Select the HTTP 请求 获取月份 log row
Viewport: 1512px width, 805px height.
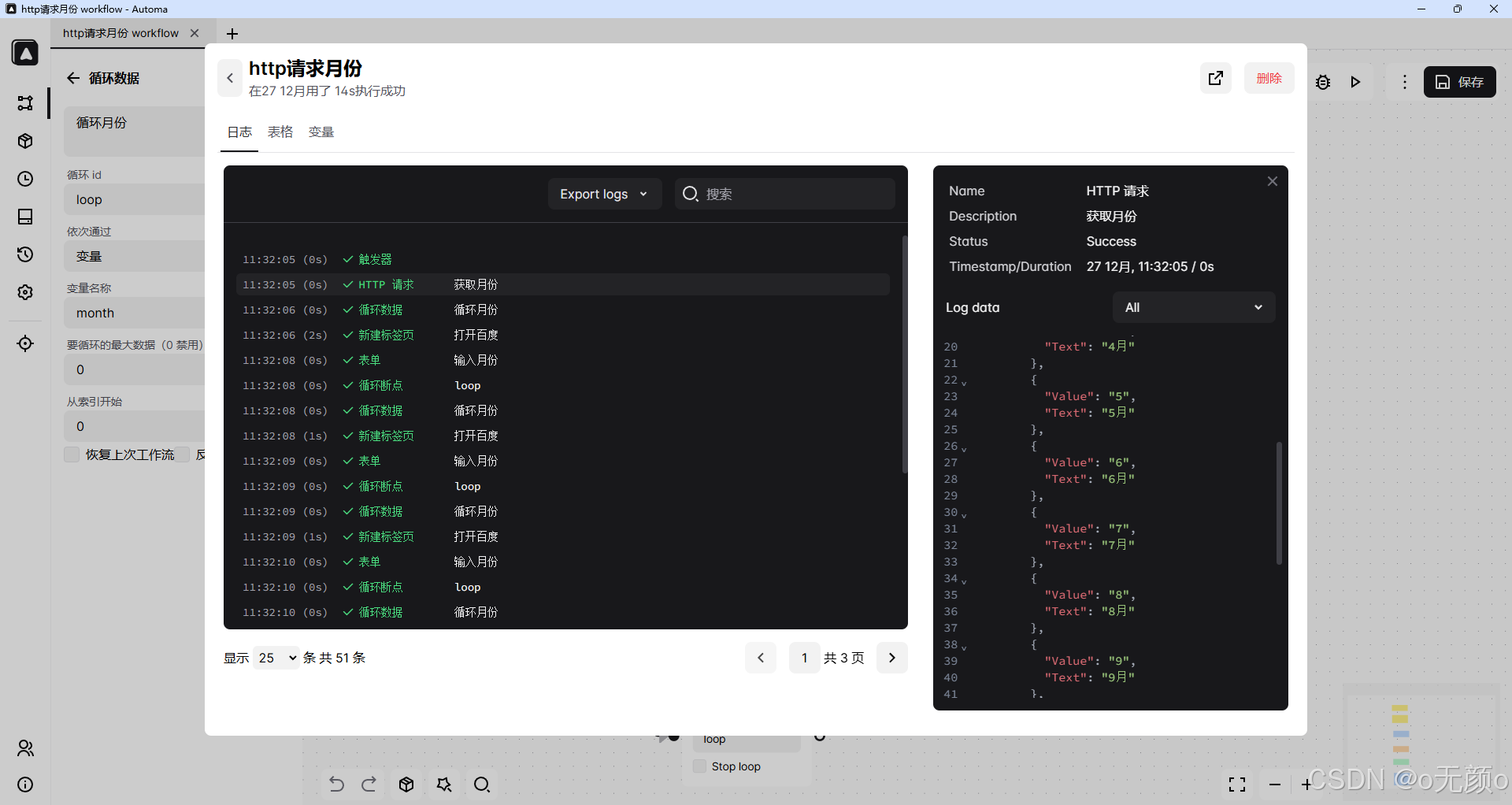click(563, 284)
